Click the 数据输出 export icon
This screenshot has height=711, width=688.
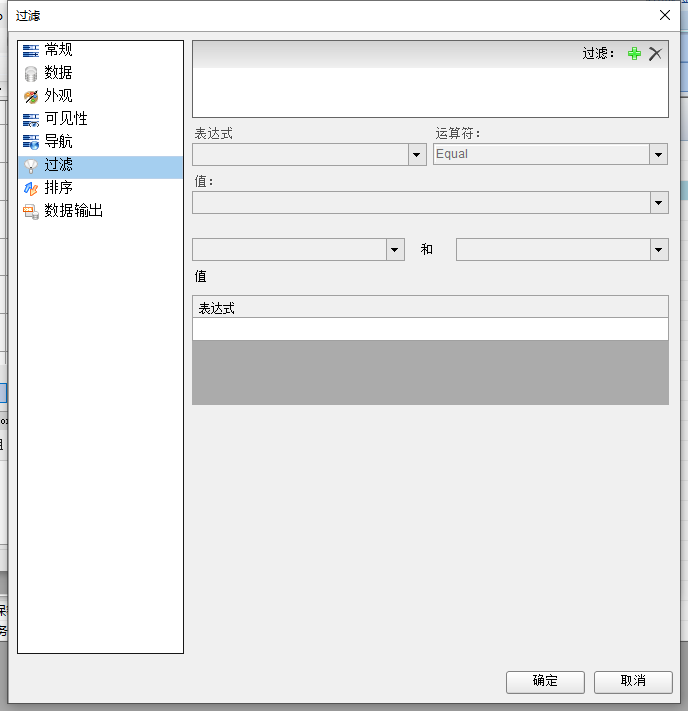(31, 212)
